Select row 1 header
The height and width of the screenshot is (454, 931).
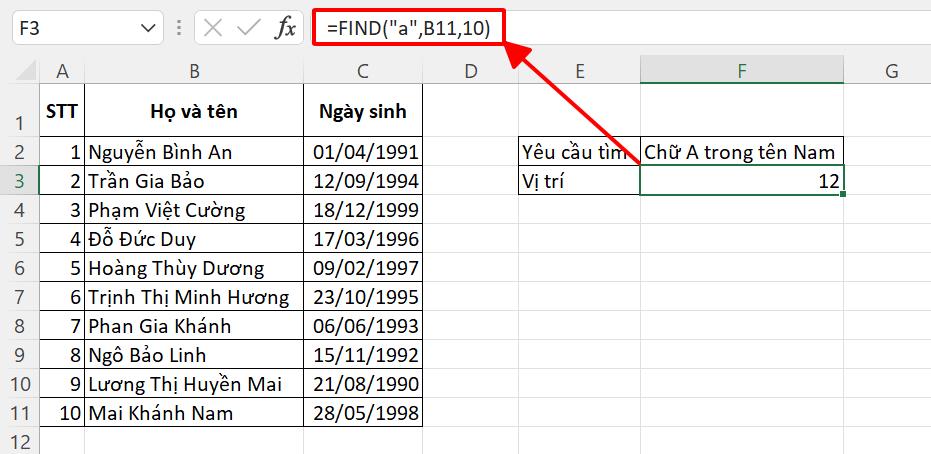coord(20,110)
